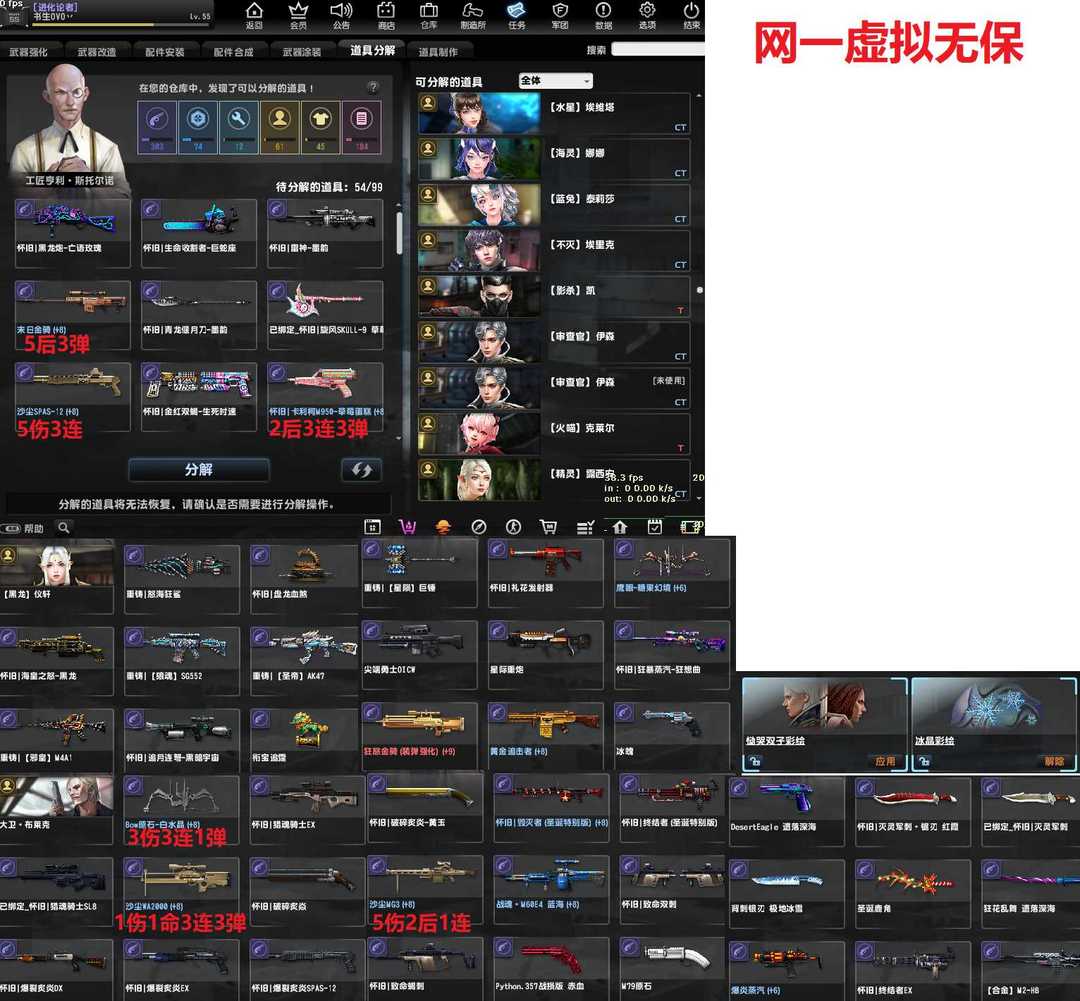
Task: Click the compass icon in bottom bar
Action: point(479,527)
